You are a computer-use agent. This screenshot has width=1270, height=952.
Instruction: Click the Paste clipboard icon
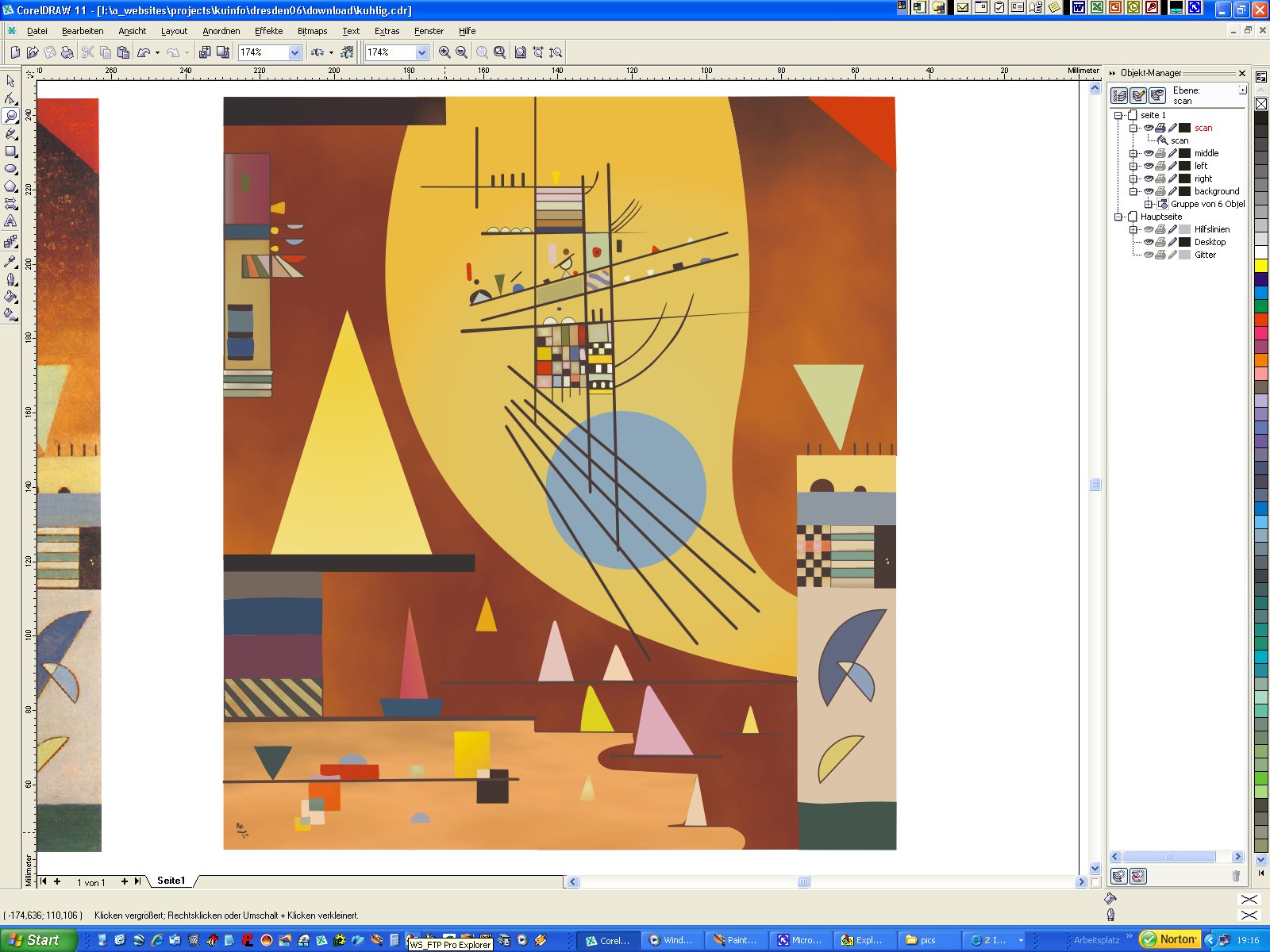[x=123, y=52]
